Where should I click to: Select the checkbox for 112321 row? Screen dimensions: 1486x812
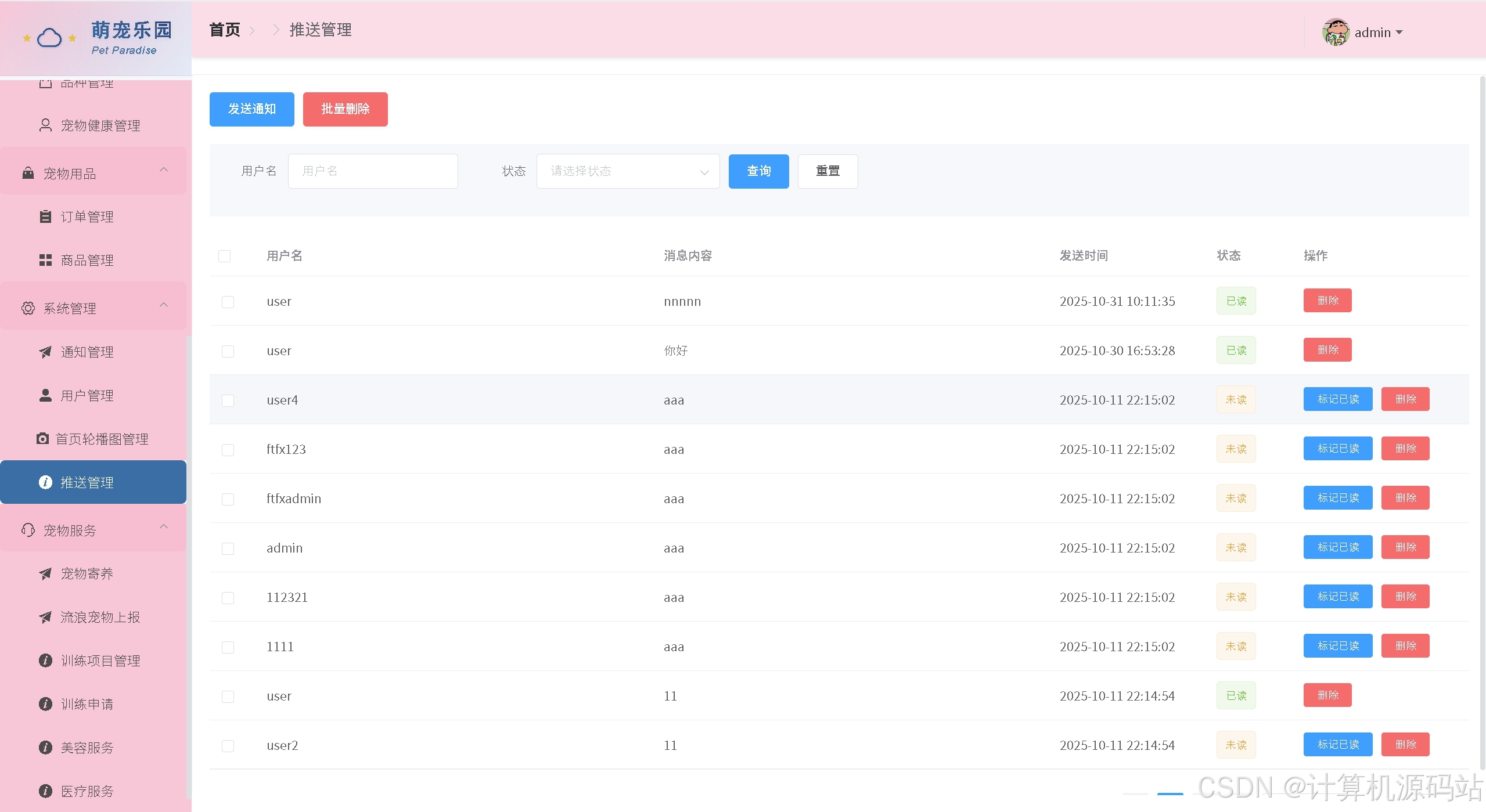click(228, 598)
